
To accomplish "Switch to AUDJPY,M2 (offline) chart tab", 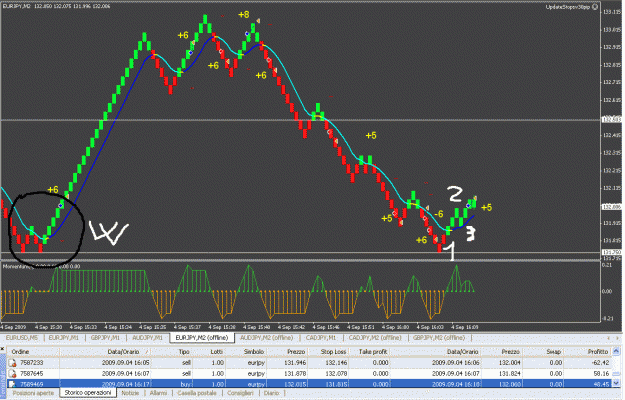I will click(x=266, y=337).
